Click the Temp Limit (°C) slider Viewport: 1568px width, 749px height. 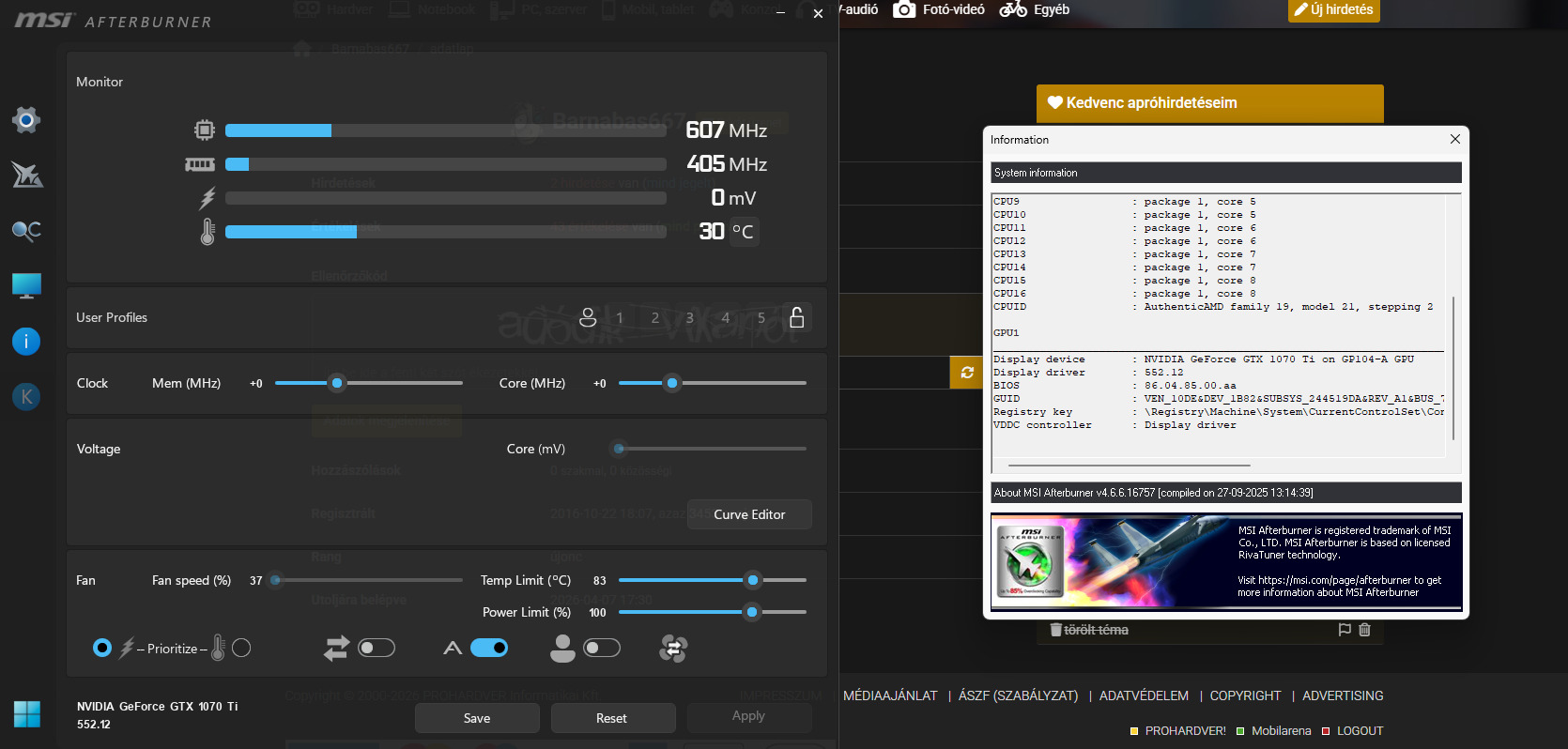point(713,580)
